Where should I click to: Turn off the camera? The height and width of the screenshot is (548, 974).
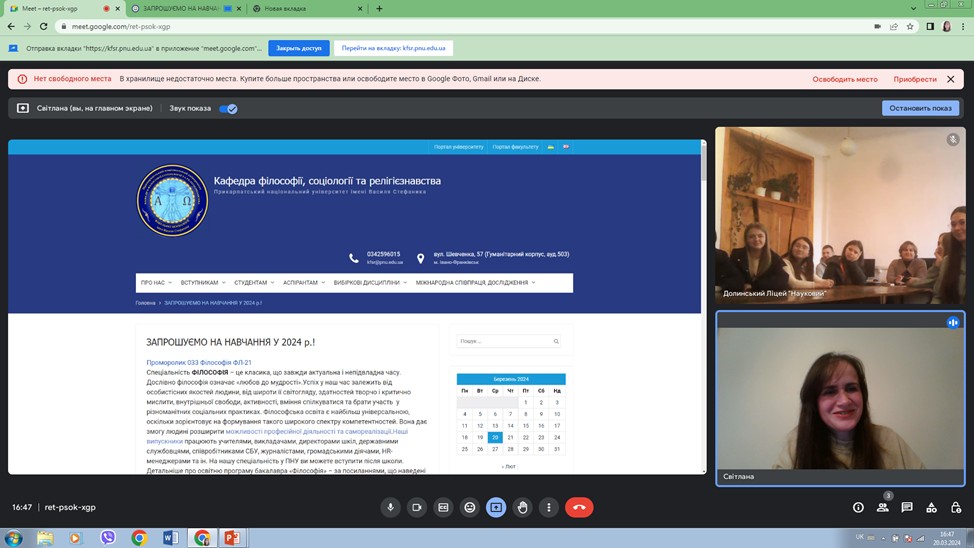(x=417, y=507)
